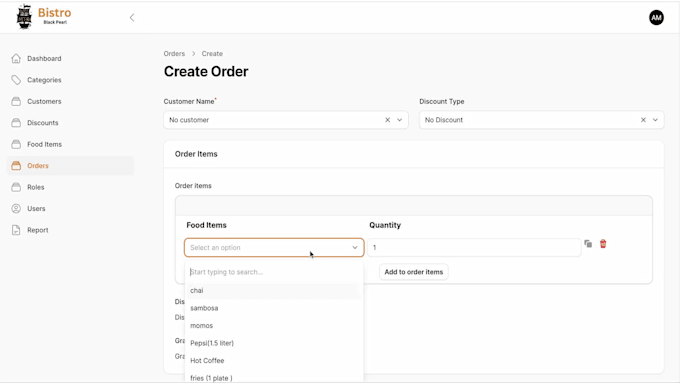Clear the No Discount selection
The width and height of the screenshot is (680, 383).
tap(643, 120)
